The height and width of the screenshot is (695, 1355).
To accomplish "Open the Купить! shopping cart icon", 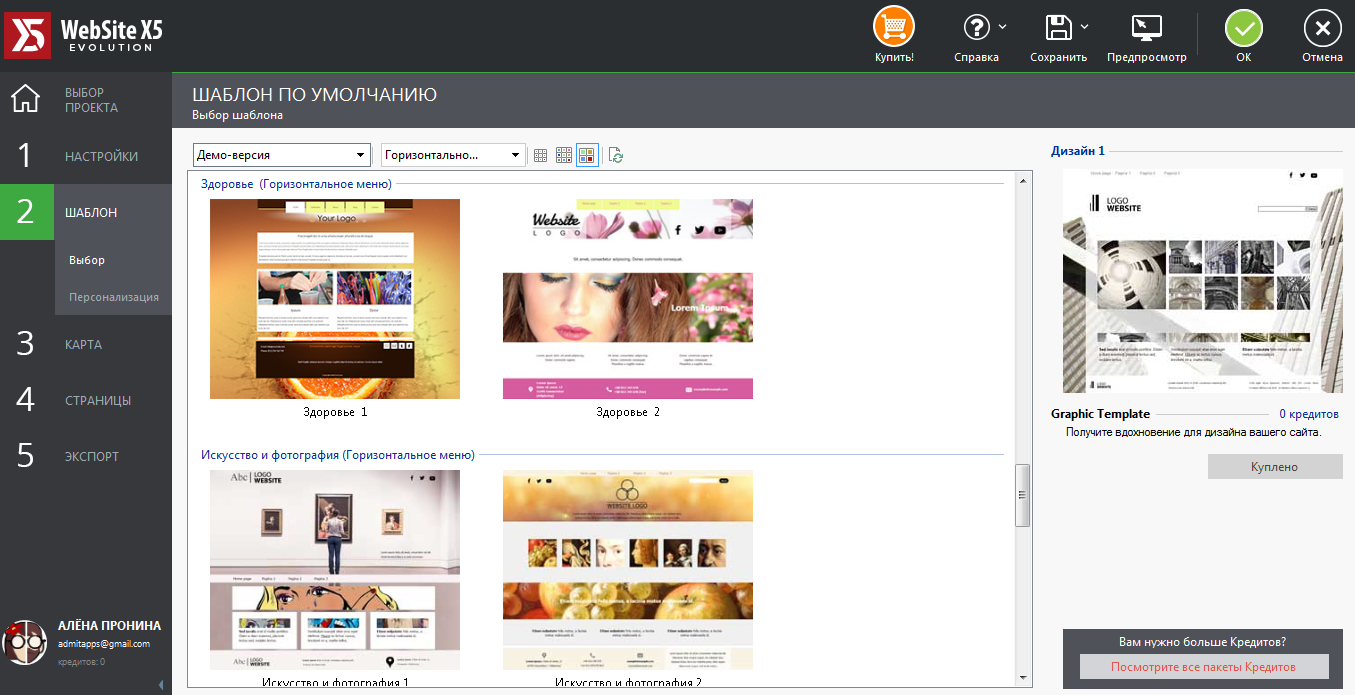I will click(893, 27).
